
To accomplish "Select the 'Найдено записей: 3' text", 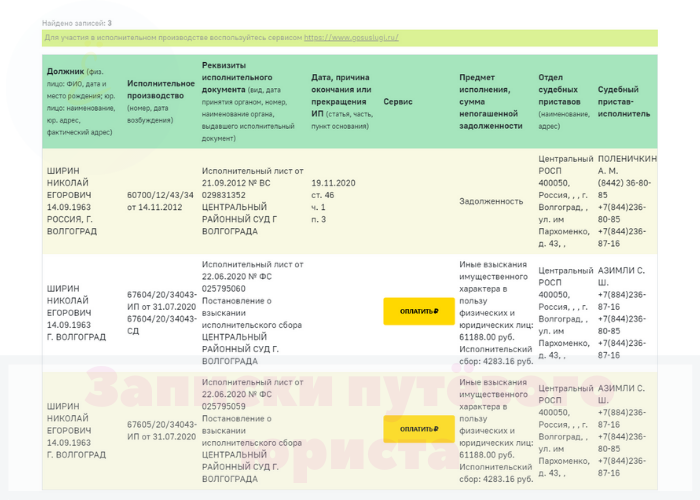I will [77, 23].
